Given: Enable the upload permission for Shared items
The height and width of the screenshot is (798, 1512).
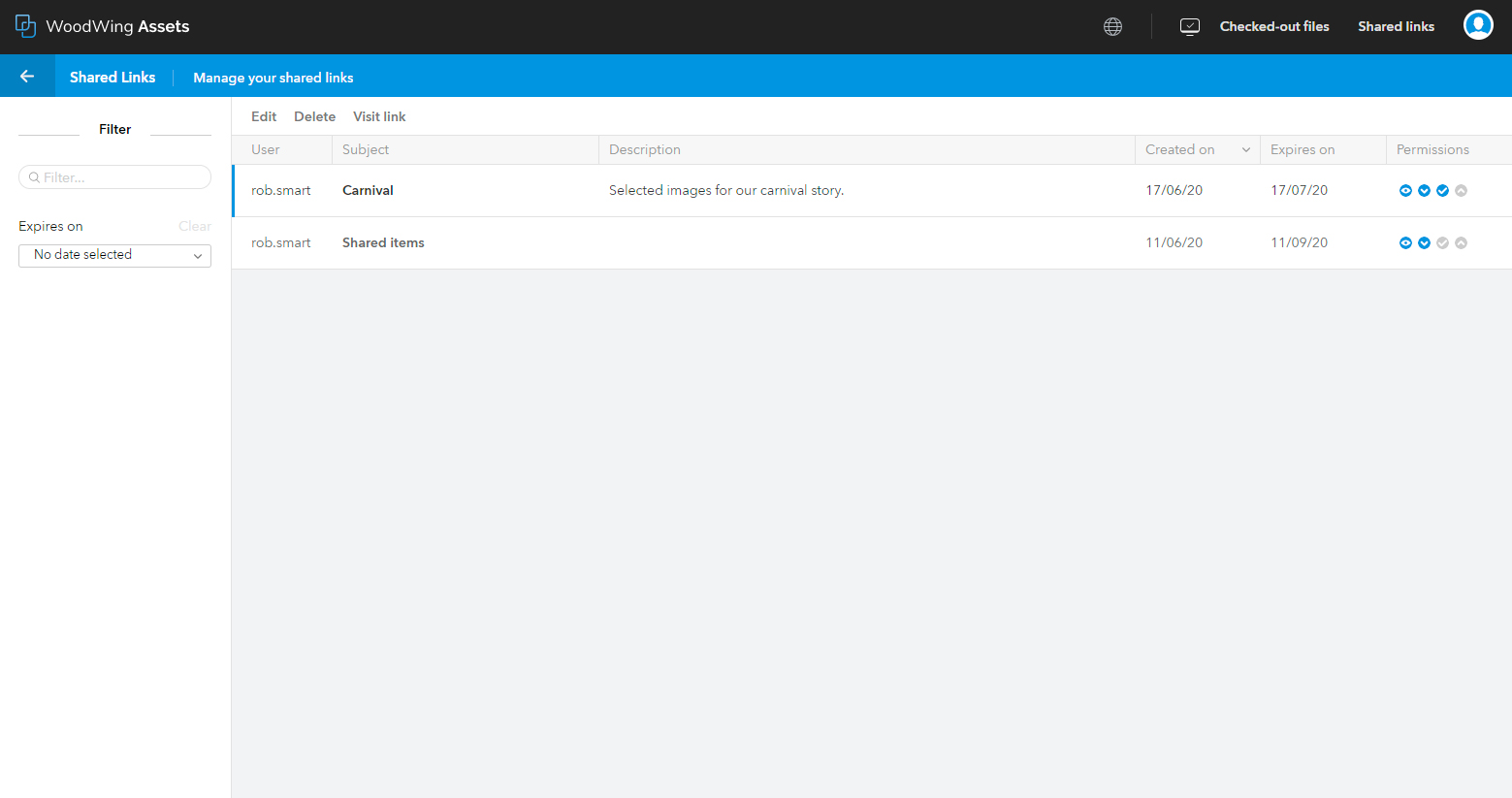Looking at the screenshot, I should [1461, 242].
